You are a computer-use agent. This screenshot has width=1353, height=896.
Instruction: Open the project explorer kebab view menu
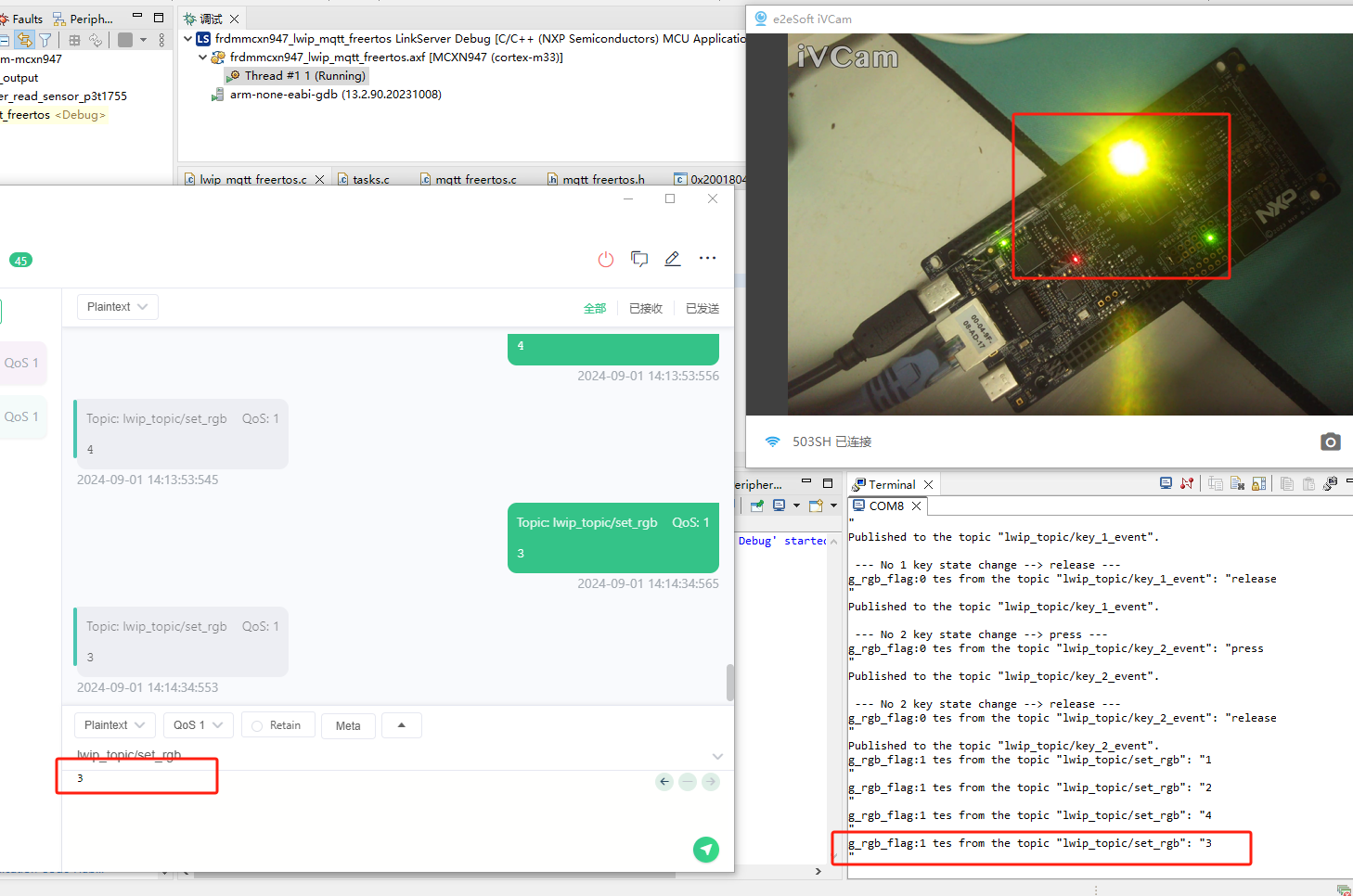(161, 40)
